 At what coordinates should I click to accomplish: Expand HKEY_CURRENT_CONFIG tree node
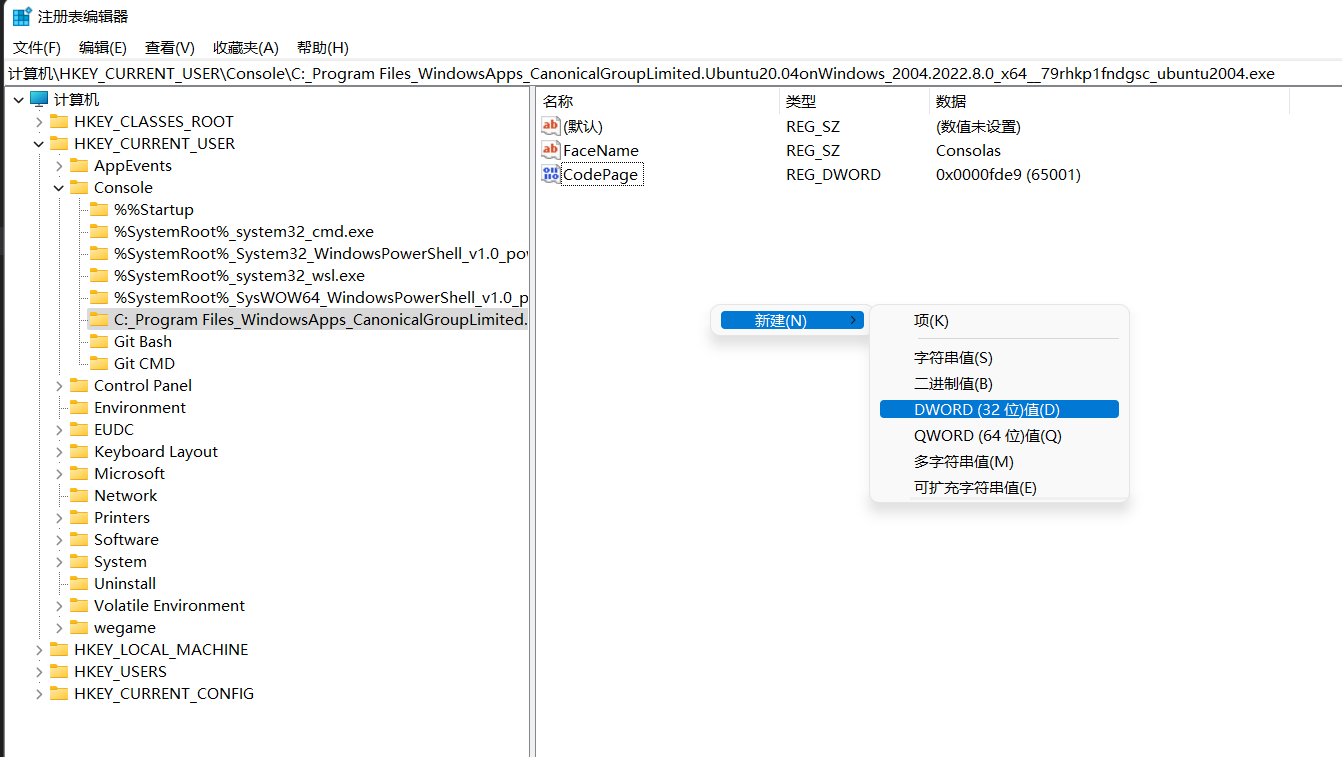click(x=39, y=693)
